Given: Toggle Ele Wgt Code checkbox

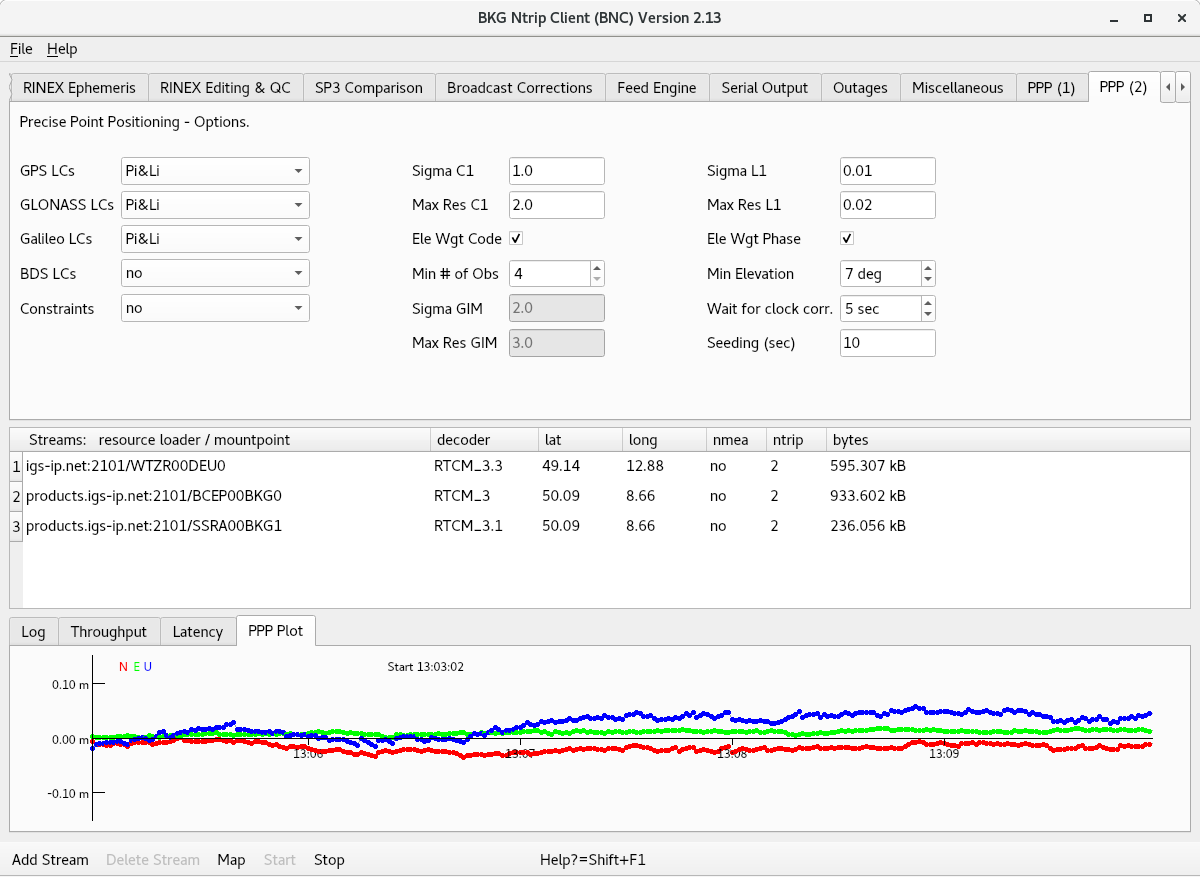Looking at the screenshot, I should [516, 239].
